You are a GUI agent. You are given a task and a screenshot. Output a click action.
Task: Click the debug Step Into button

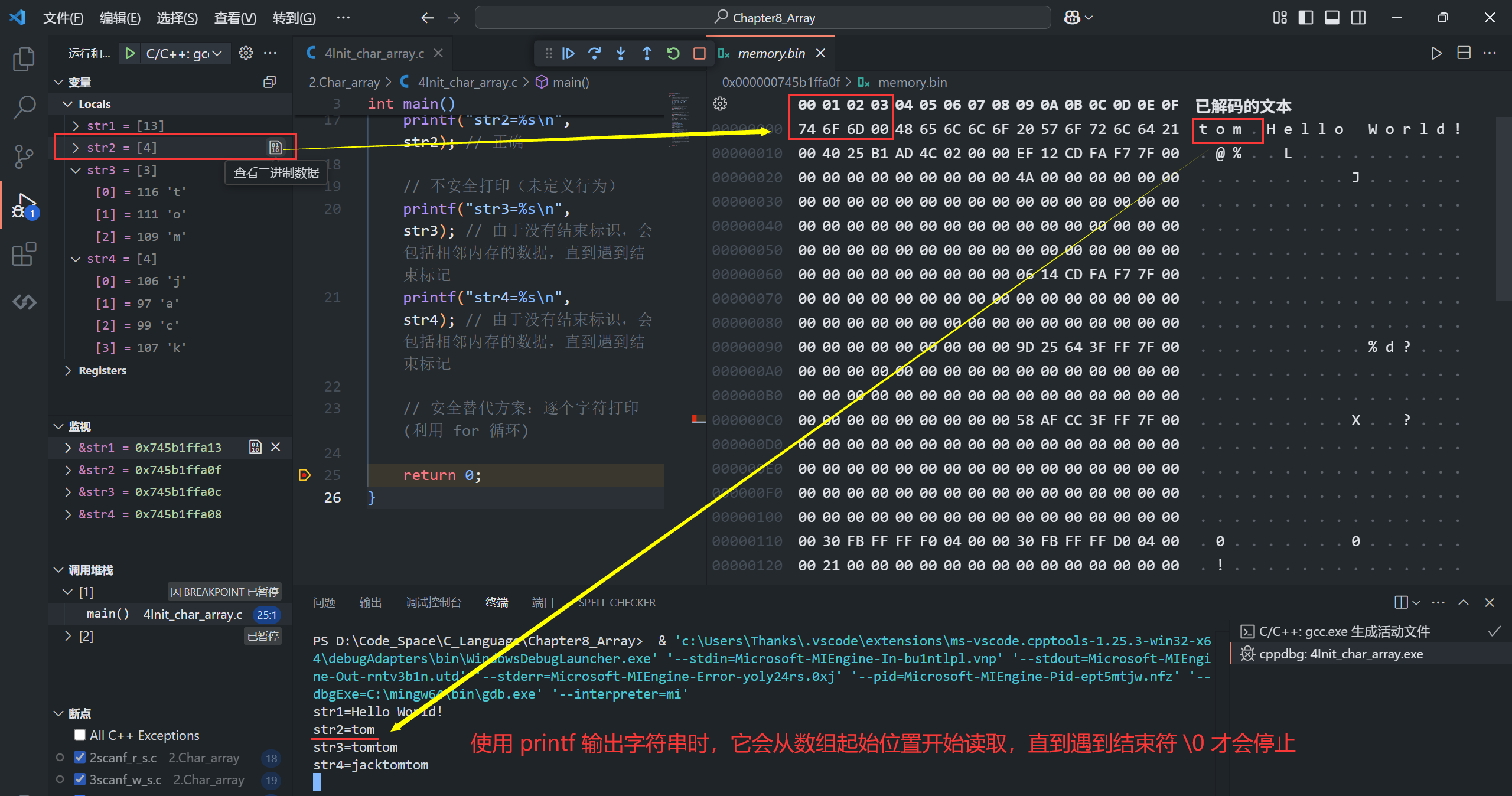[x=620, y=54]
